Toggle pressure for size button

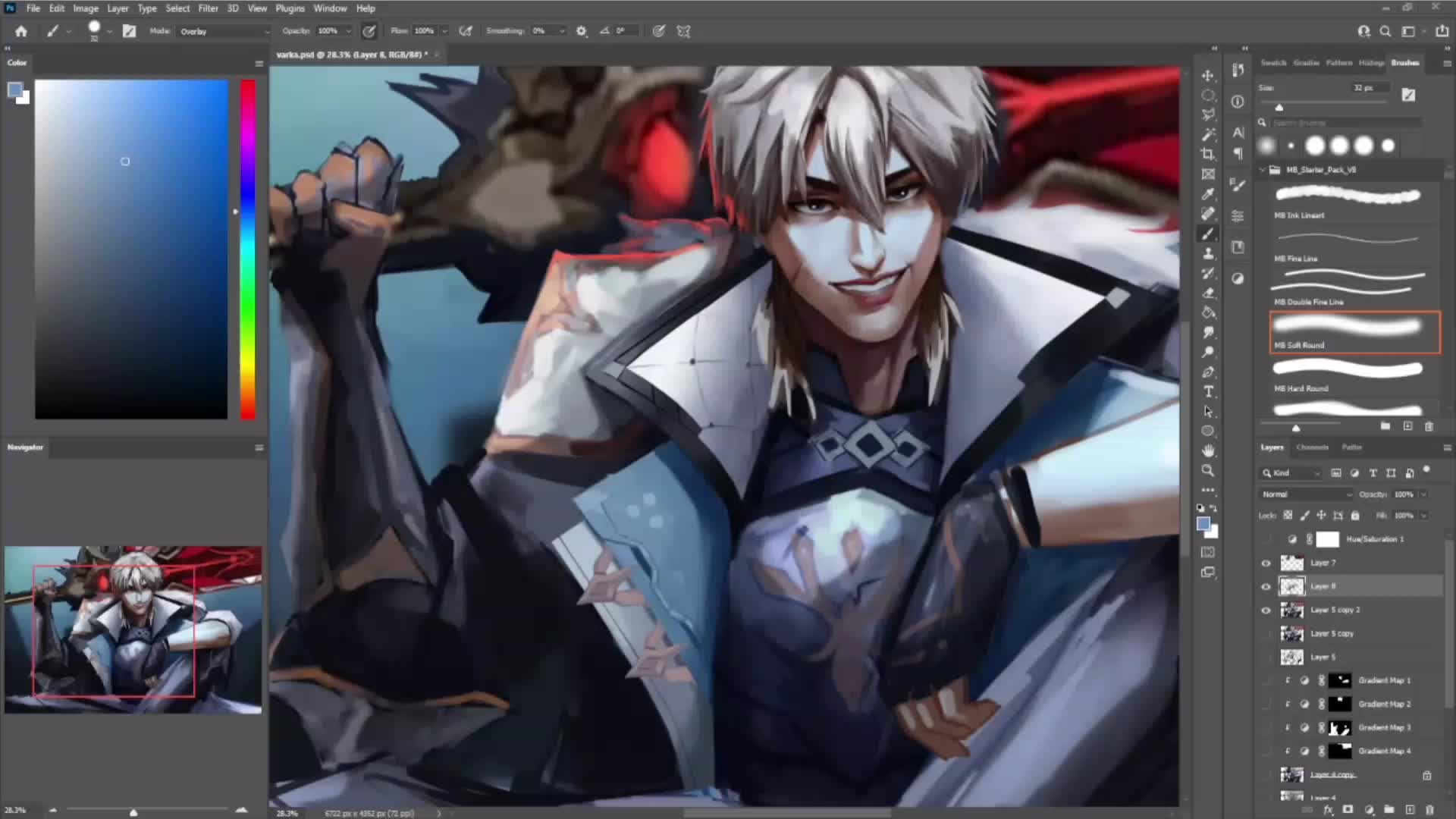[x=659, y=31]
